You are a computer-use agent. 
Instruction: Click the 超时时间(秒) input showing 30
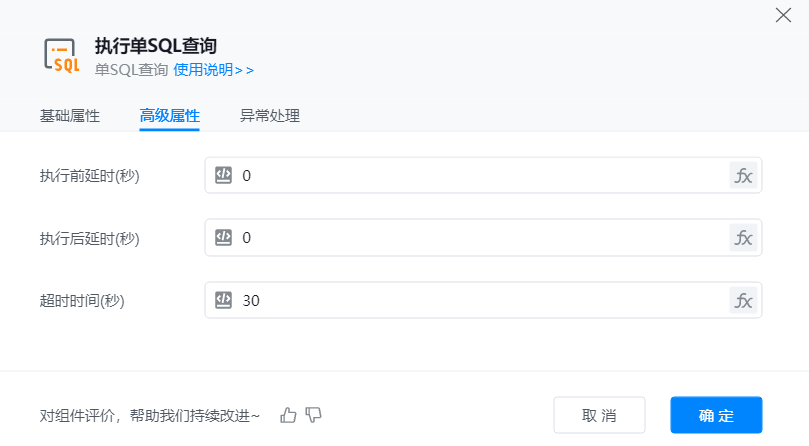480,300
